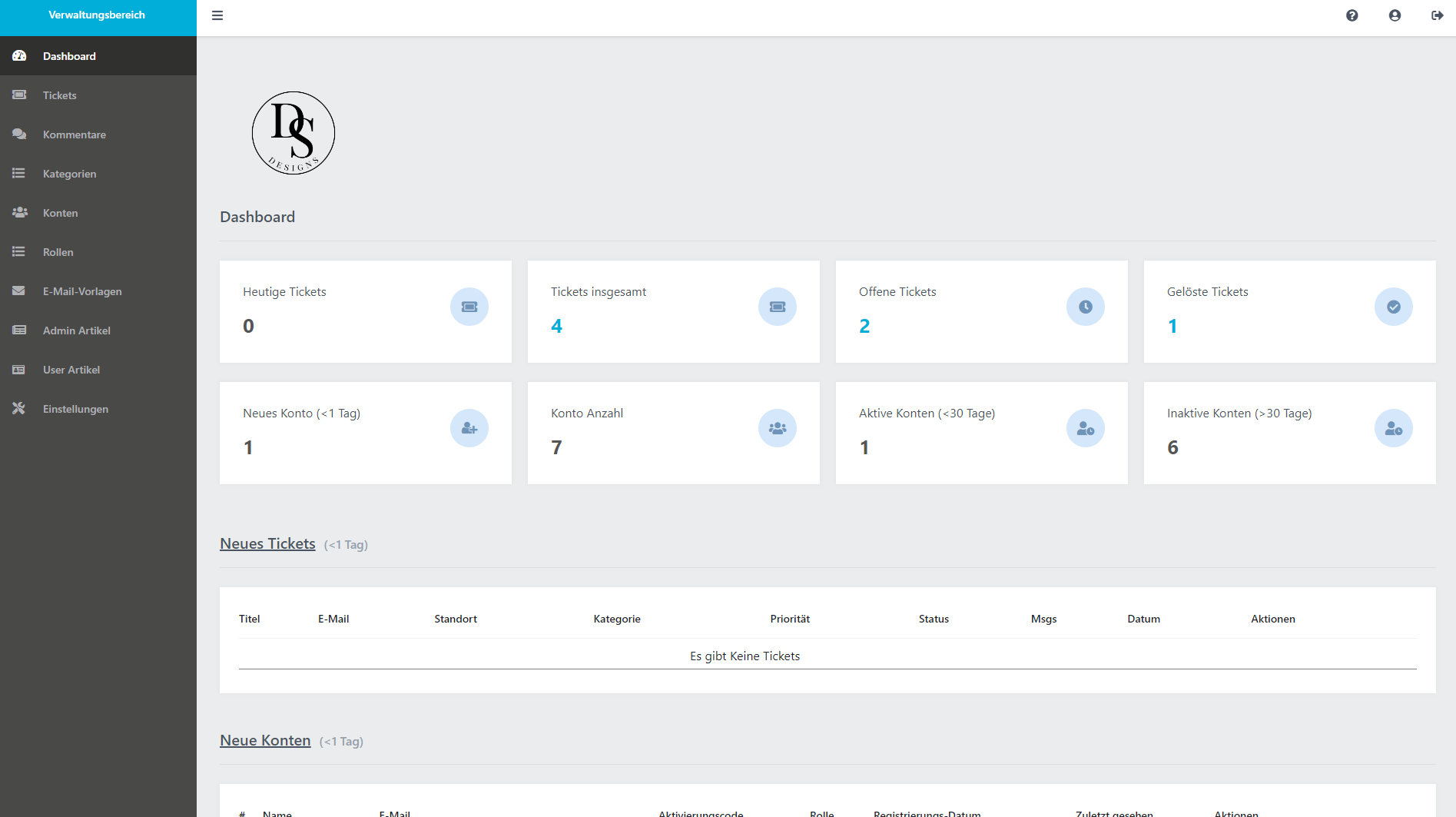Open the User Artikel entry
Image resolution: width=1456 pixels, height=817 pixels.
(71, 370)
